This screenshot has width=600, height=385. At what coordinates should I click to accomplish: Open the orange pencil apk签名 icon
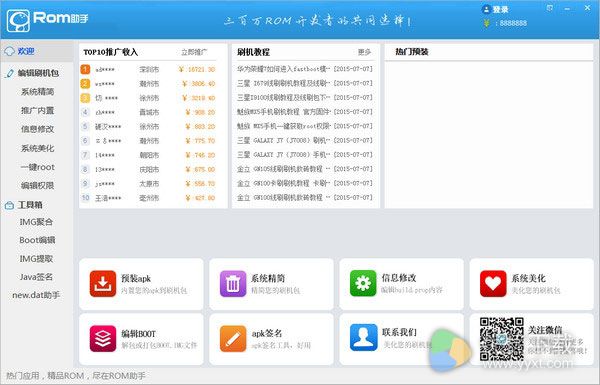click(233, 338)
